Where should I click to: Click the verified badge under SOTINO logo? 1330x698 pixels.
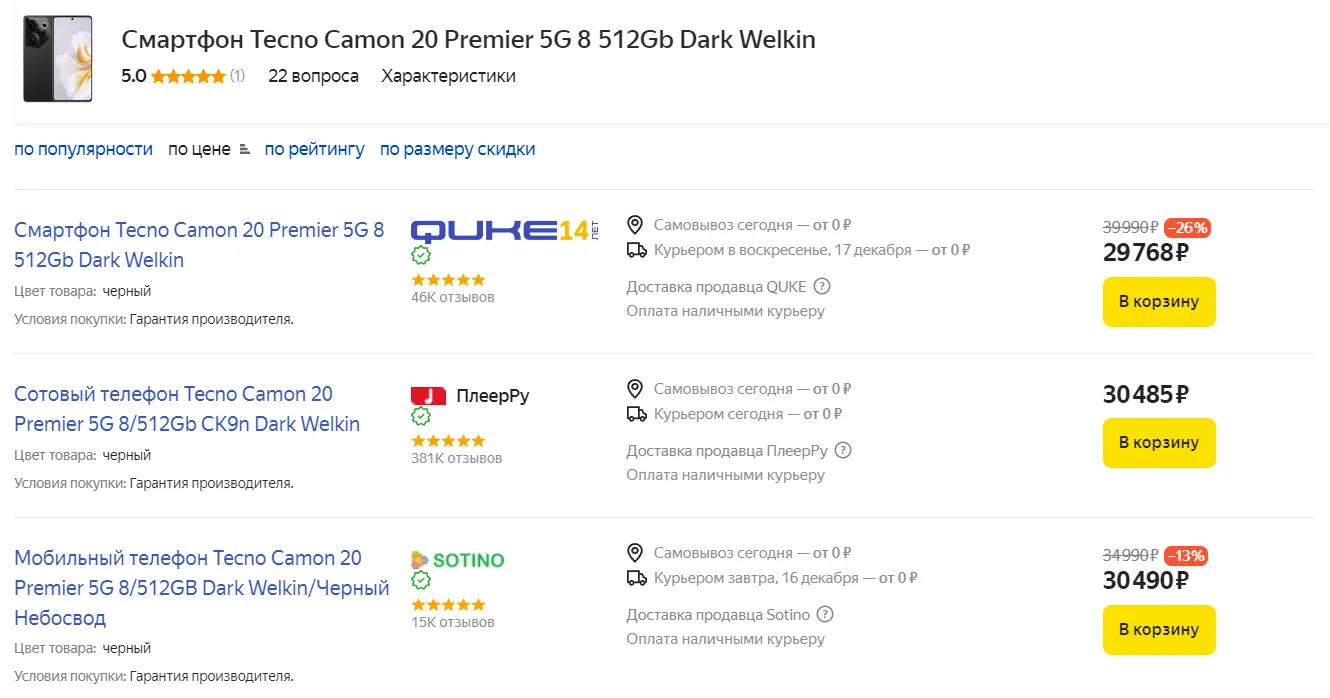tap(421, 581)
